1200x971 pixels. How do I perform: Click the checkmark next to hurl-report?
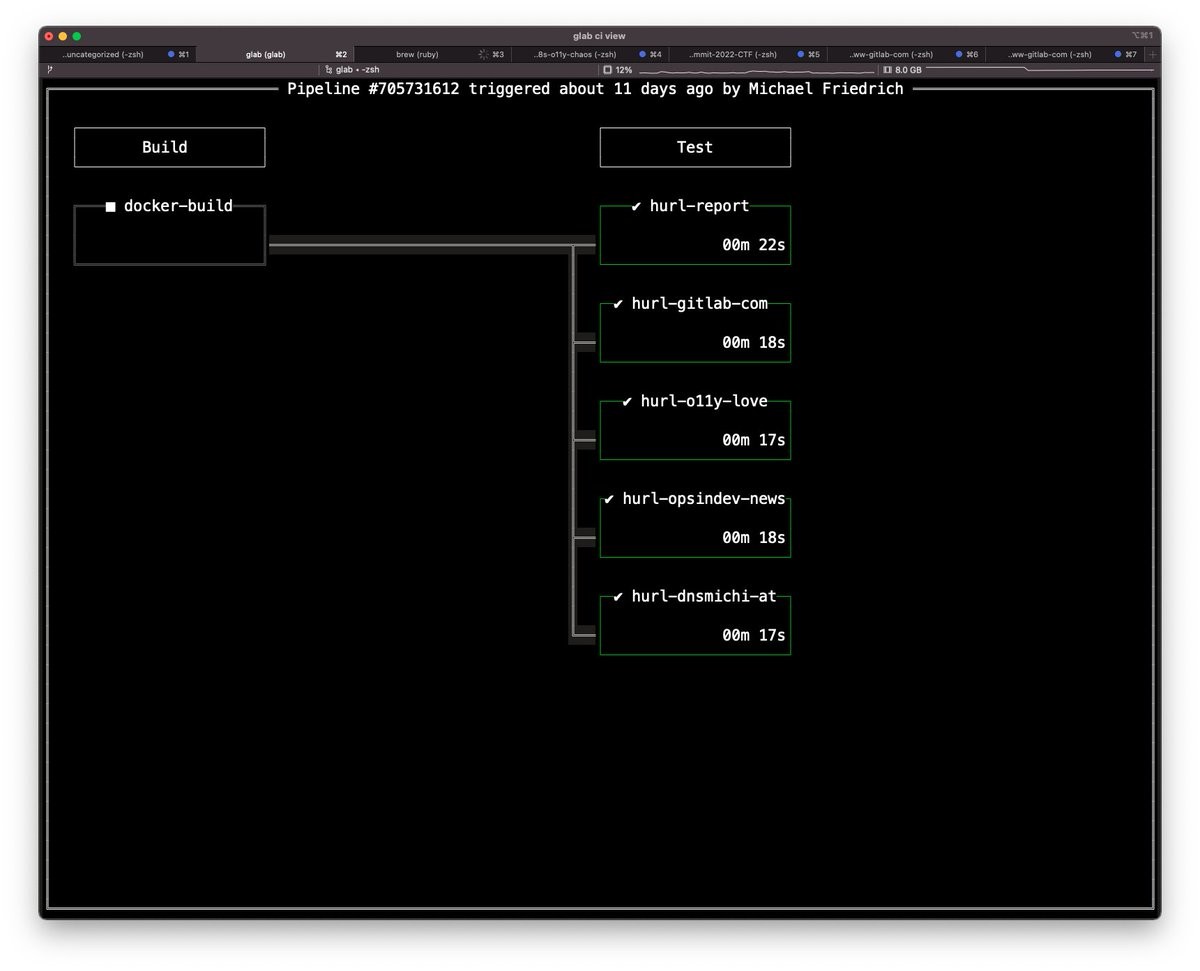637,207
